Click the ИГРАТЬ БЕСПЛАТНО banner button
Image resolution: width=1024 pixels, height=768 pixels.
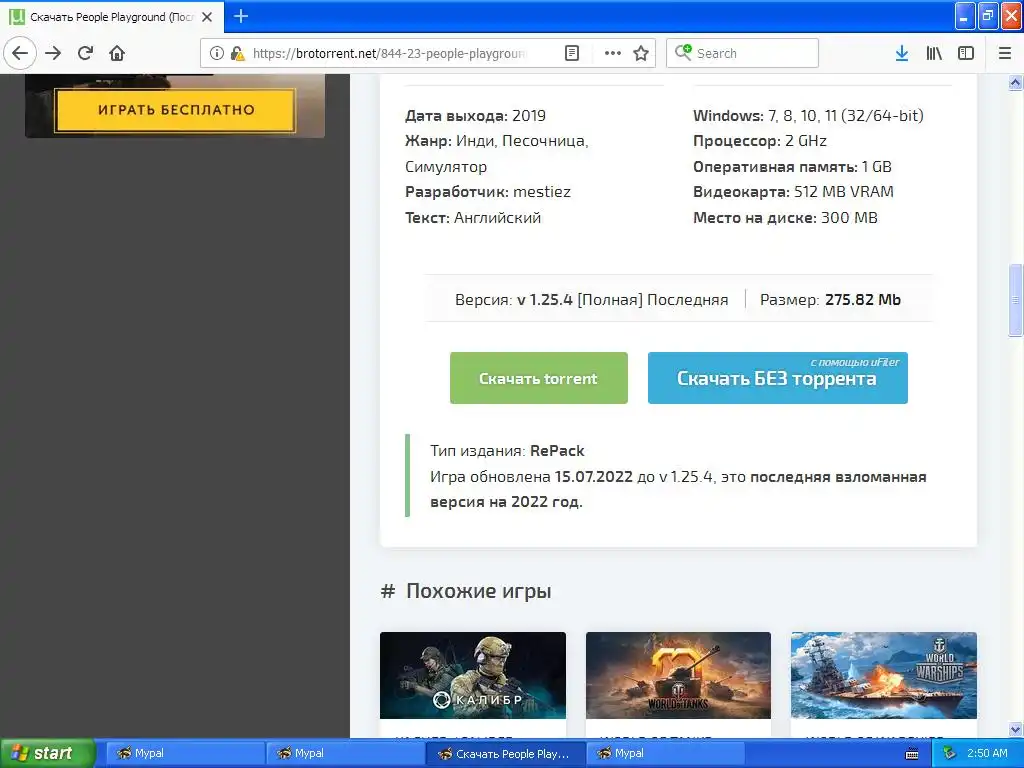175,110
